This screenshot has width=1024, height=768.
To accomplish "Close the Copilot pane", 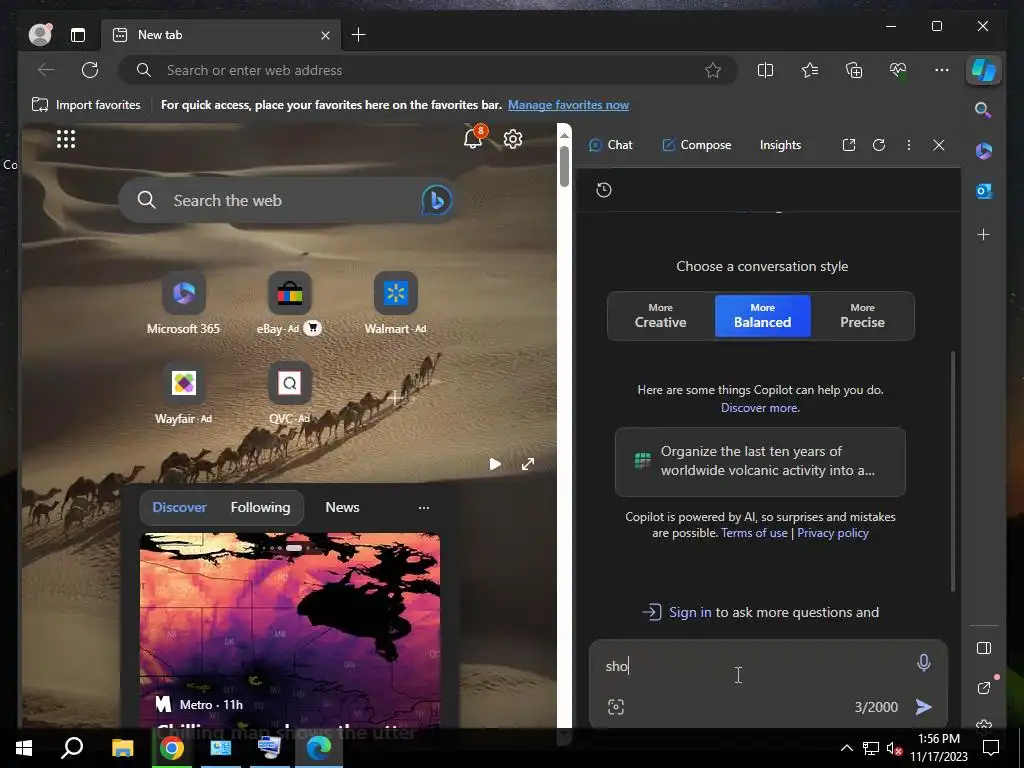I will (x=939, y=145).
